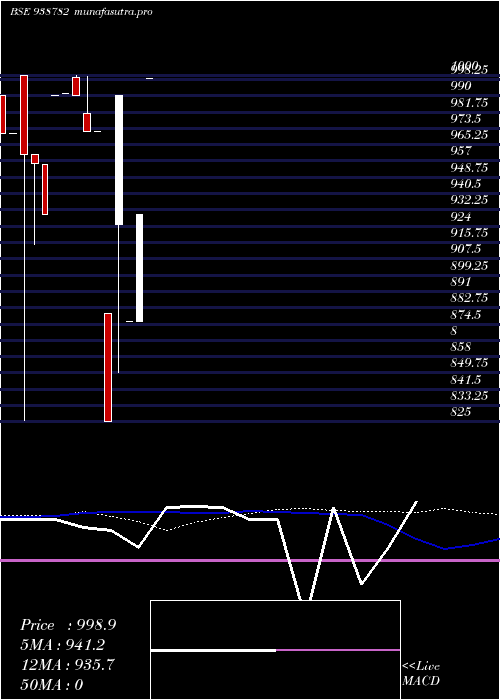Click the 874.5 price axis label
This screenshot has width=500, height=700.
(465, 315)
